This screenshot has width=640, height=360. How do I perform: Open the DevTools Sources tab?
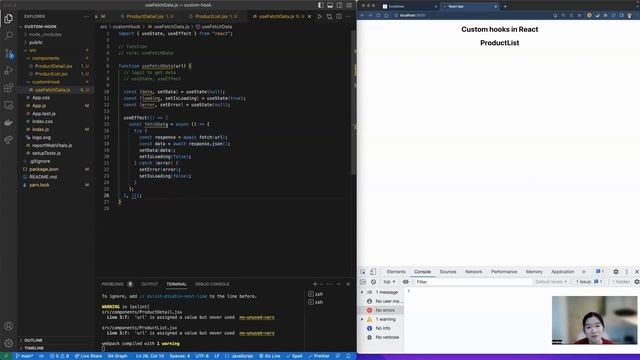pyautogui.click(x=448, y=271)
